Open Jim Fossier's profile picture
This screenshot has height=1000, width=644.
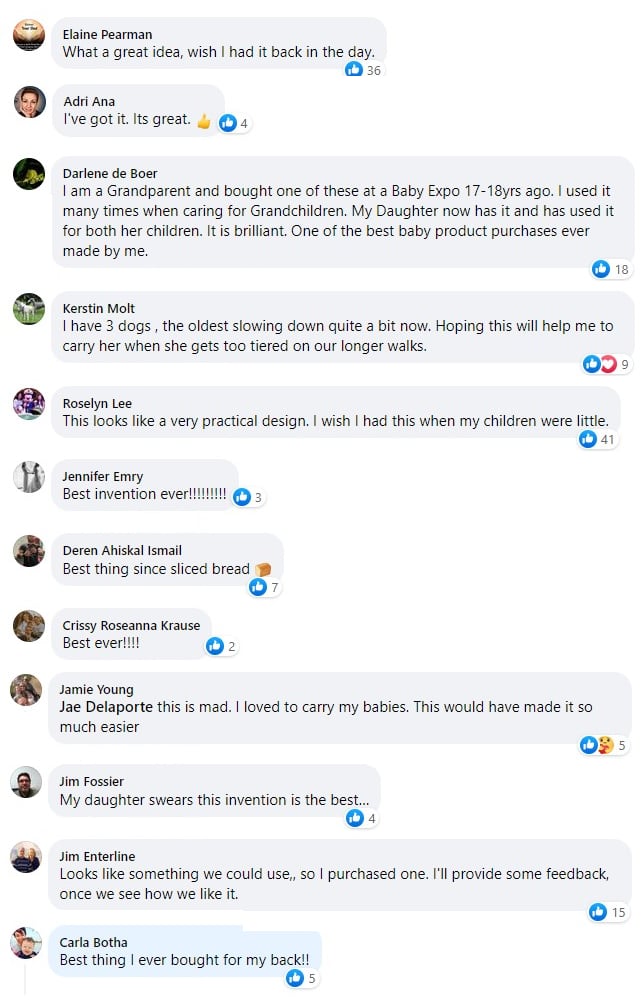[26, 782]
